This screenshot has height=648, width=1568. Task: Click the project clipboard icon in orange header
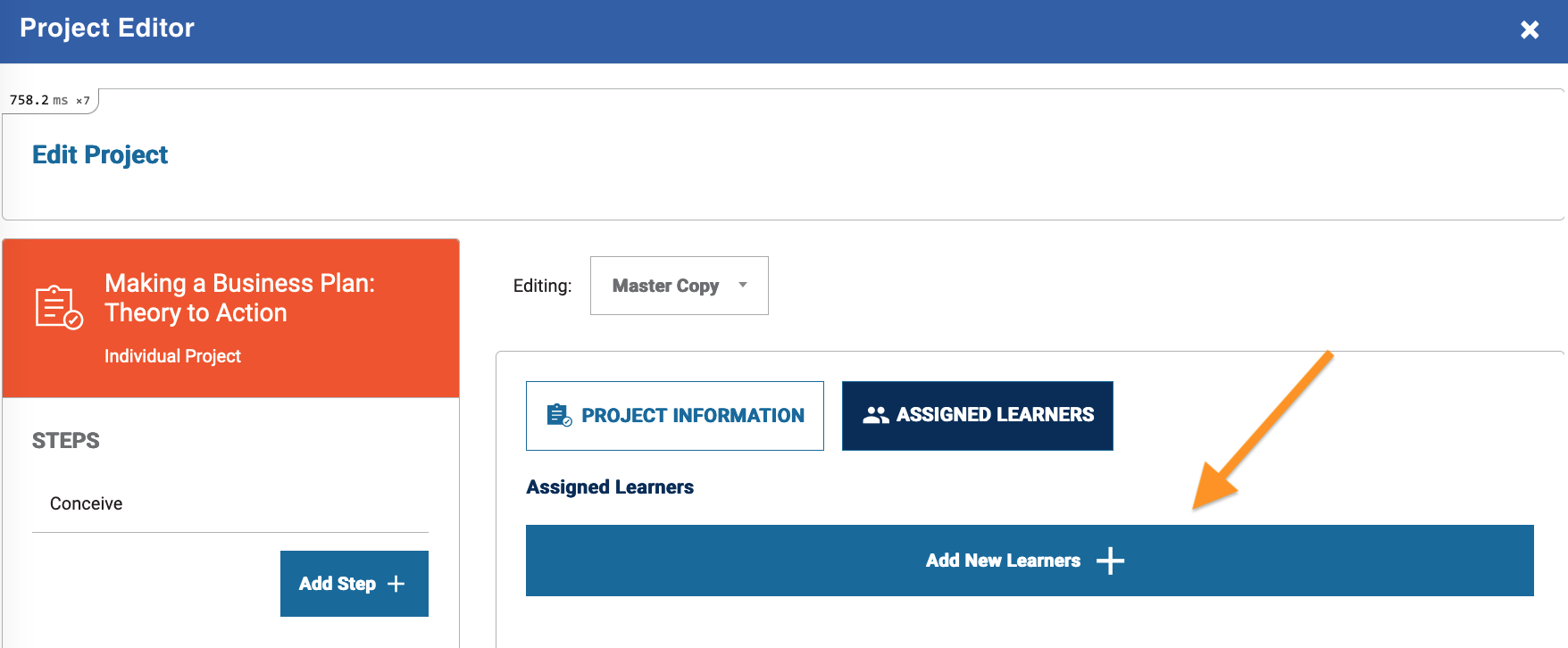59,307
